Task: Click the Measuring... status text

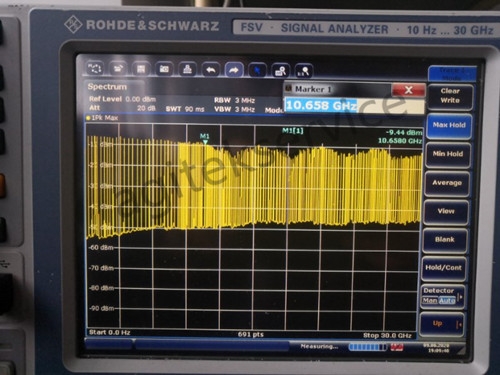Action: (x=319, y=347)
